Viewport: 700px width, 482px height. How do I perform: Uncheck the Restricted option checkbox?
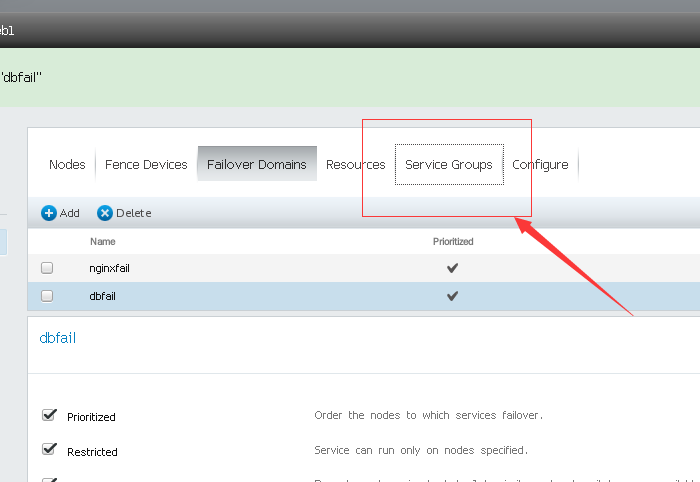pos(48,450)
